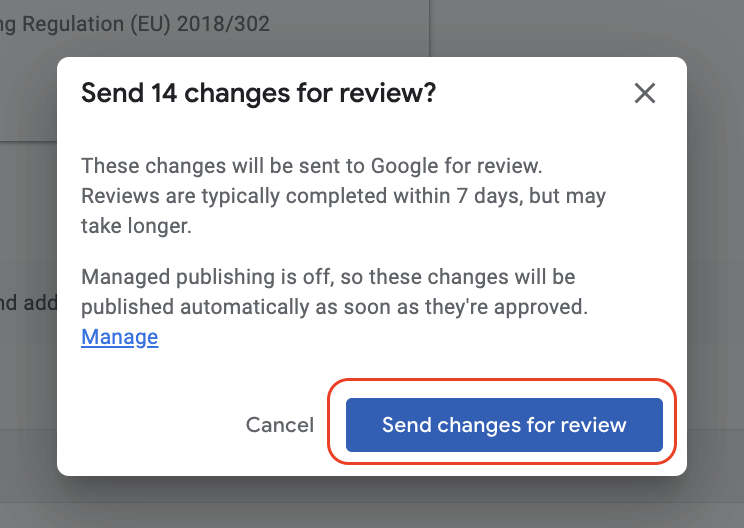The width and height of the screenshot is (744, 528).
Task: Click the 'published automatically as soon as they're approved' line
Action: (335, 307)
